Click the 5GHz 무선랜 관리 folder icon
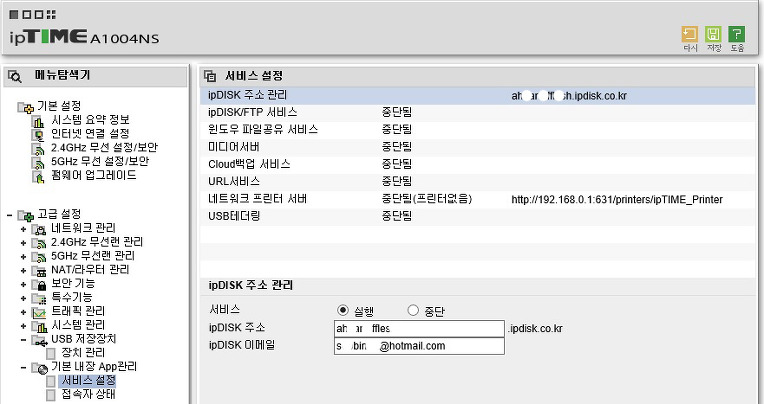Screen dimensions: 764x404 coord(39,256)
